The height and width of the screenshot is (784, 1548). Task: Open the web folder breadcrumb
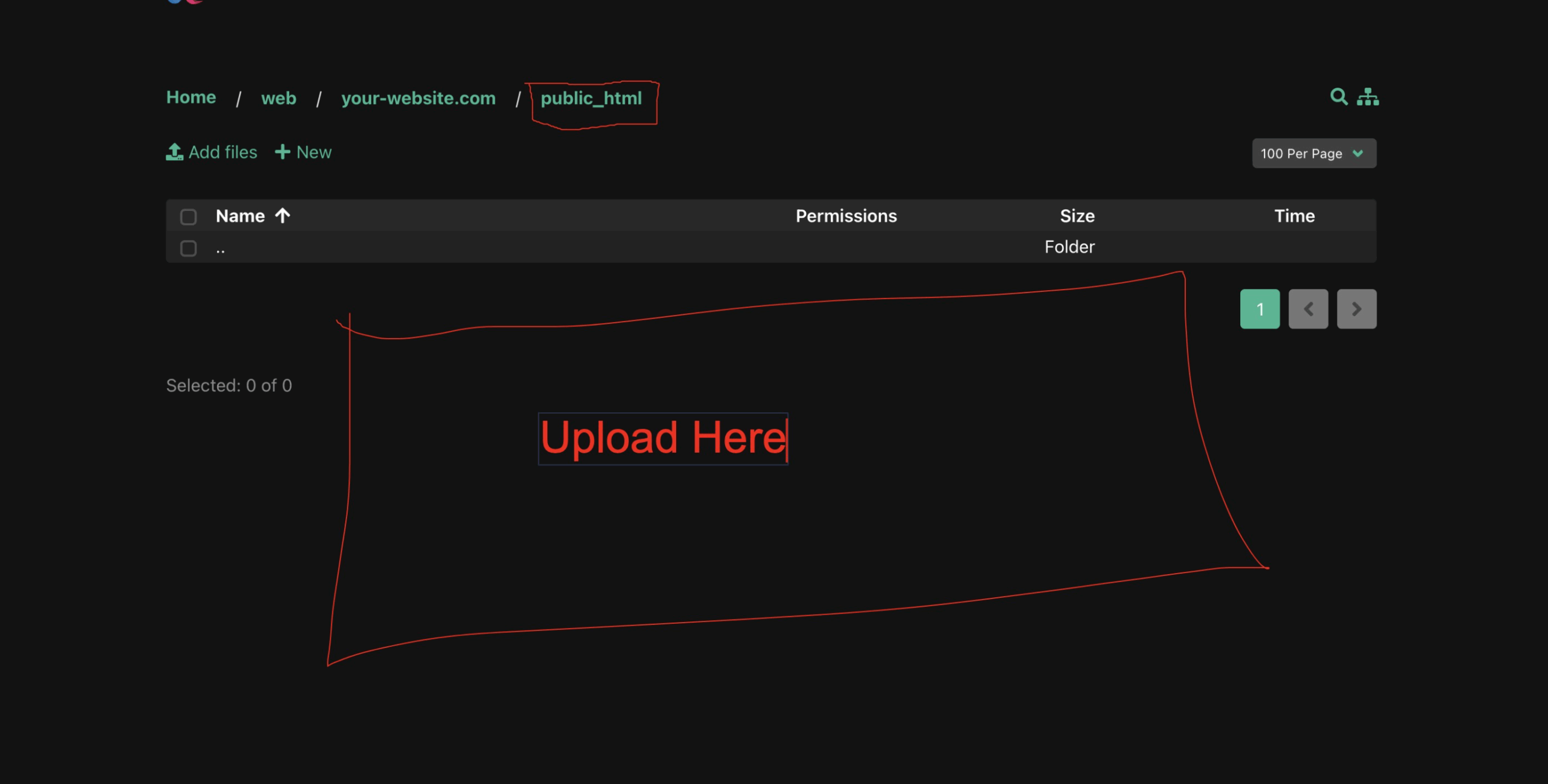point(278,98)
